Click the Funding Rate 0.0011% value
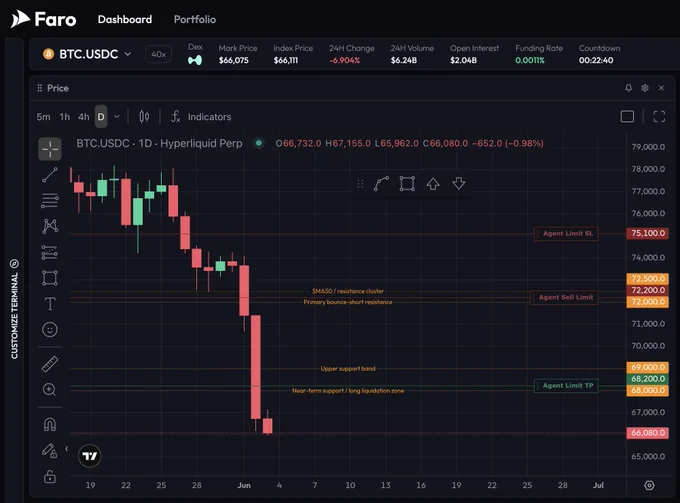This screenshot has width=680, height=503. click(x=530, y=60)
